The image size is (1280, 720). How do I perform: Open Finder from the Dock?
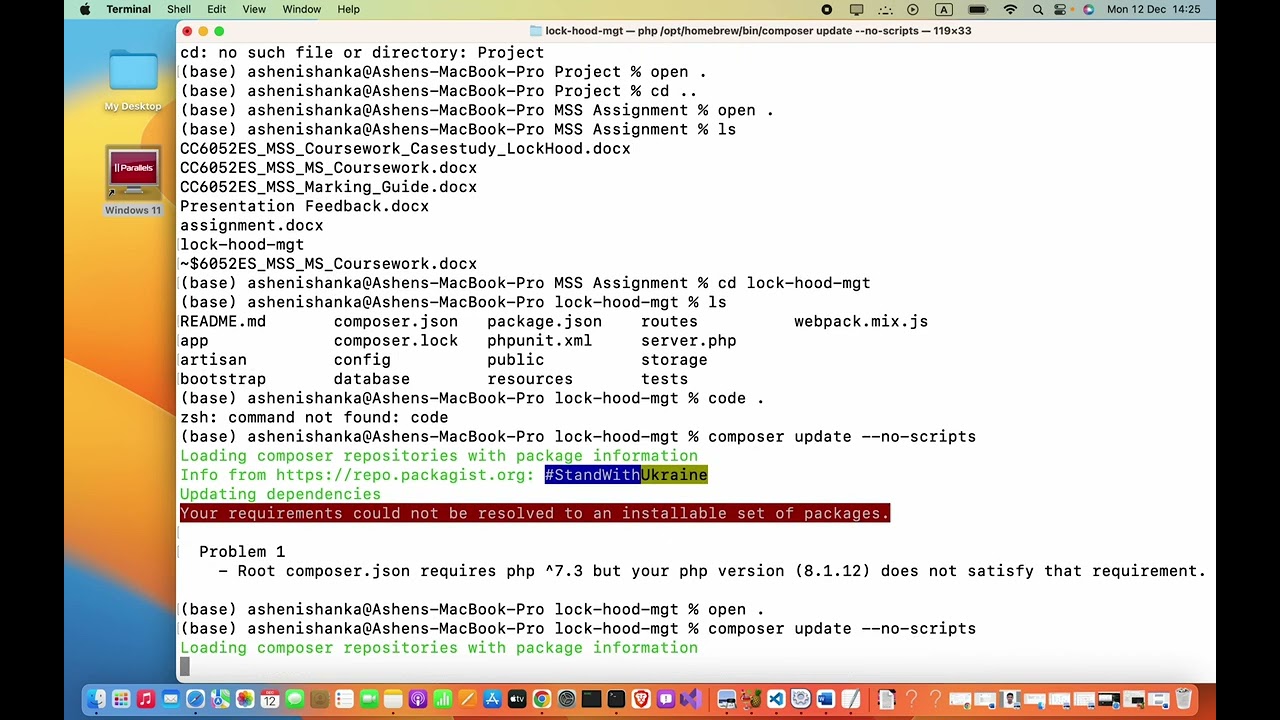96,699
